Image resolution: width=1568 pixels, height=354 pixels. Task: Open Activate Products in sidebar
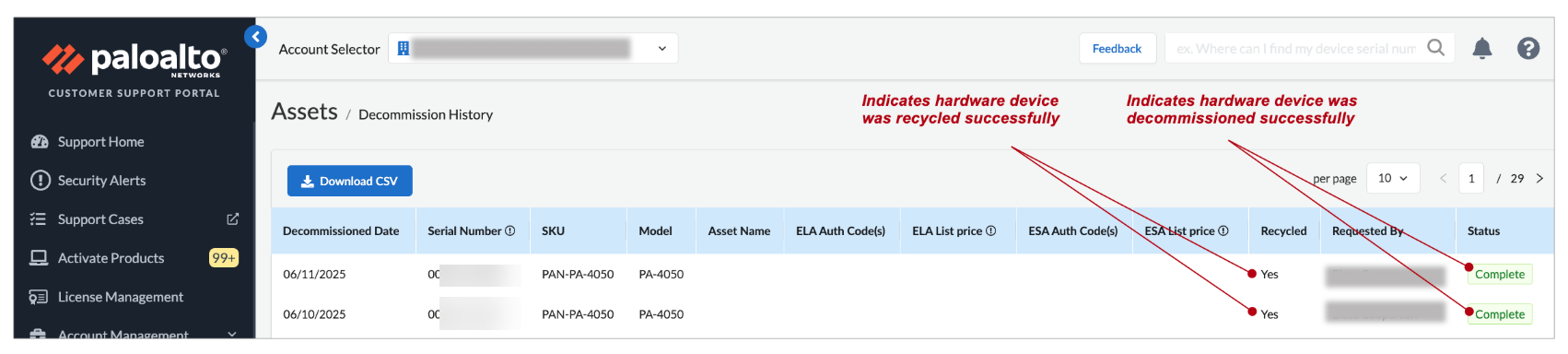(x=111, y=258)
